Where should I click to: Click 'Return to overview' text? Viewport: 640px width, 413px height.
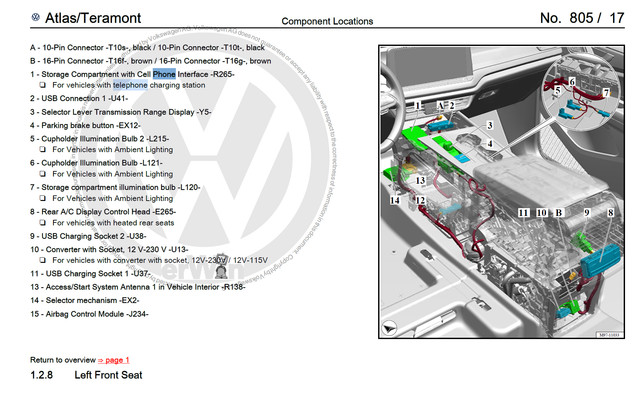pyautogui.click(x=63, y=360)
